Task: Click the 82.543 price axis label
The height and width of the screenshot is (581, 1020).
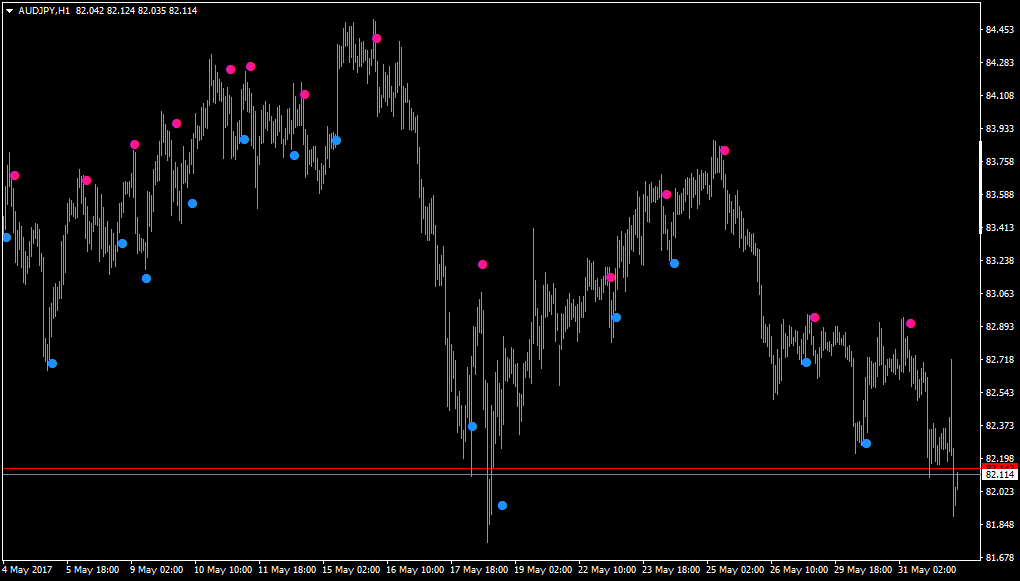Action: pyautogui.click(x=1000, y=392)
